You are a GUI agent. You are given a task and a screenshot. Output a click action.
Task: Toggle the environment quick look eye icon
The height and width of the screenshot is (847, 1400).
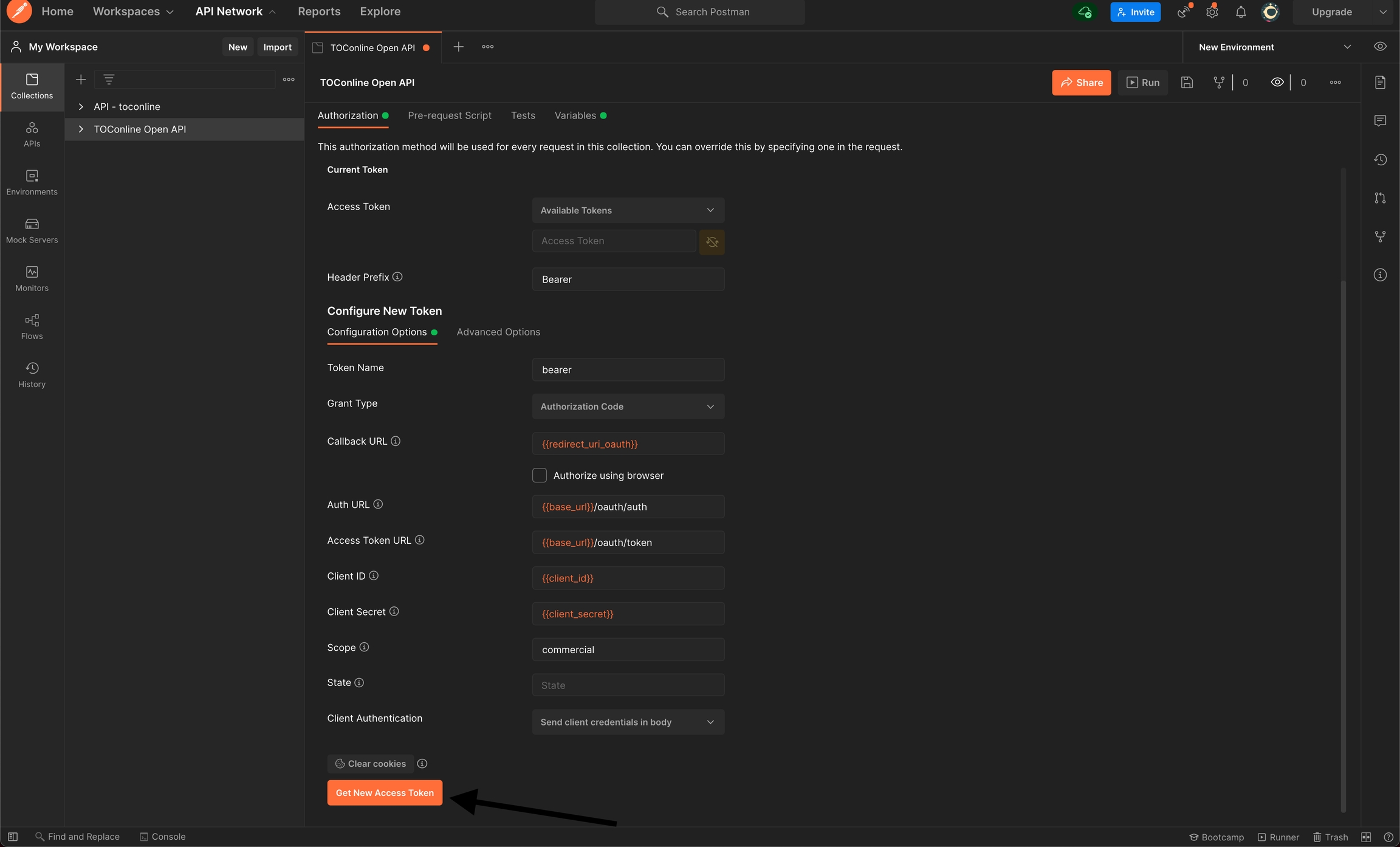click(1380, 47)
